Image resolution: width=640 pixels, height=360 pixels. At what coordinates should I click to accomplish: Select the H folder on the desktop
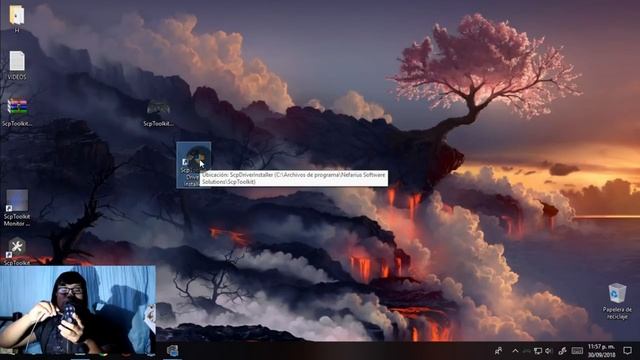17,18
